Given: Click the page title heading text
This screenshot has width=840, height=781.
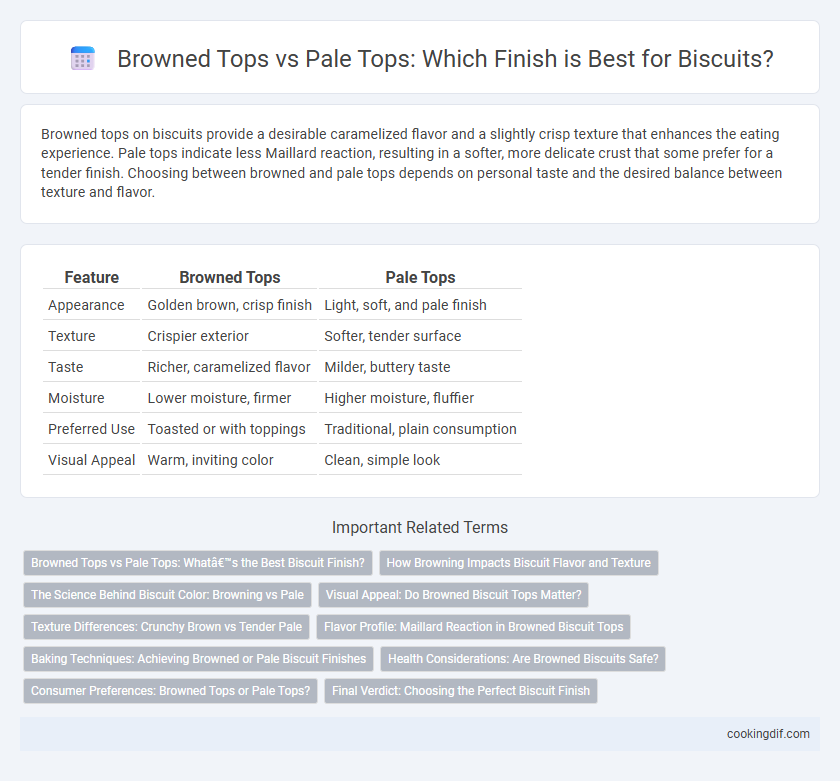Looking at the screenshot, I should [x=445, y=58].
